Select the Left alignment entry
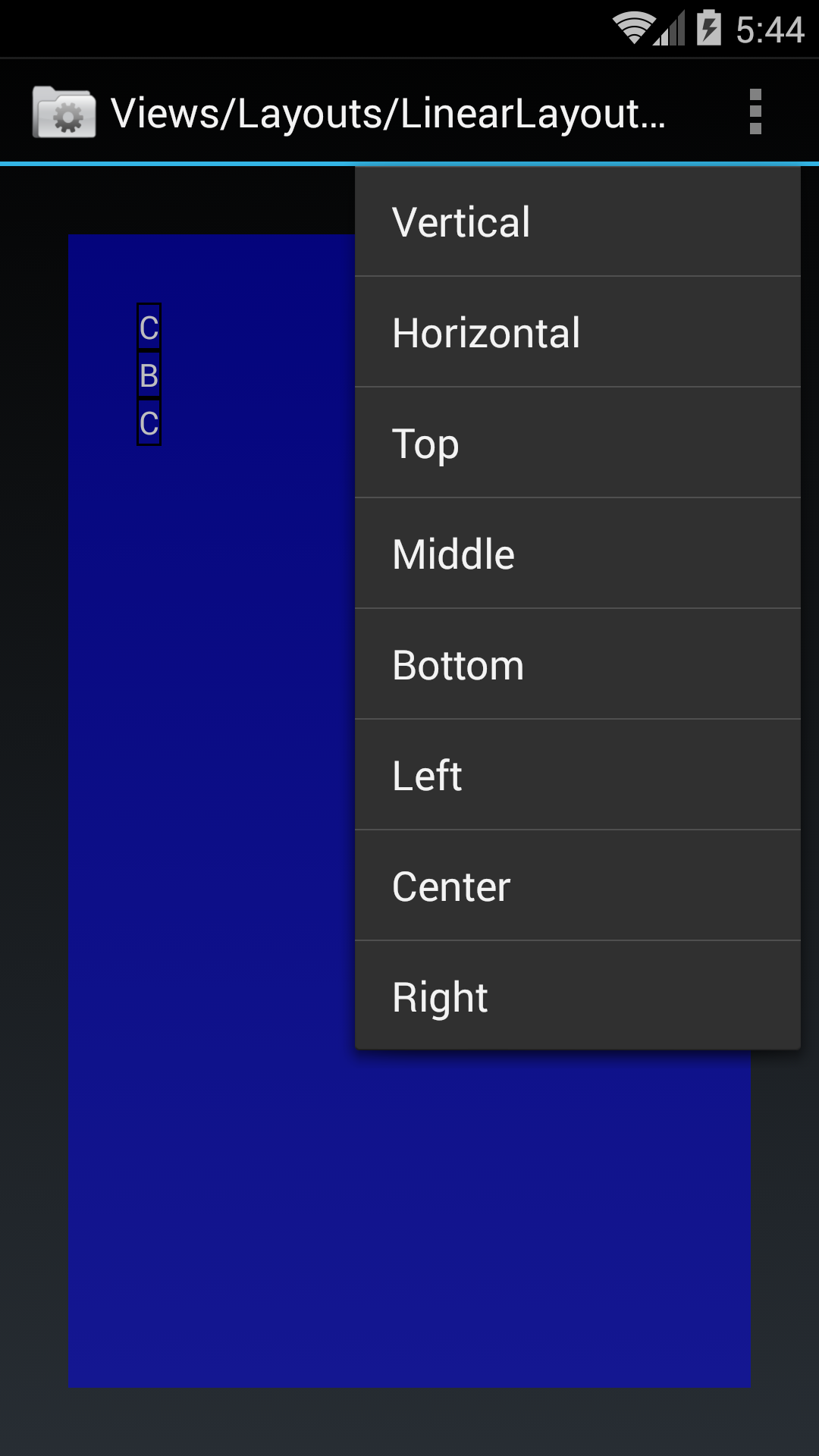This screenshot has height=1456, width=819. 578,776
